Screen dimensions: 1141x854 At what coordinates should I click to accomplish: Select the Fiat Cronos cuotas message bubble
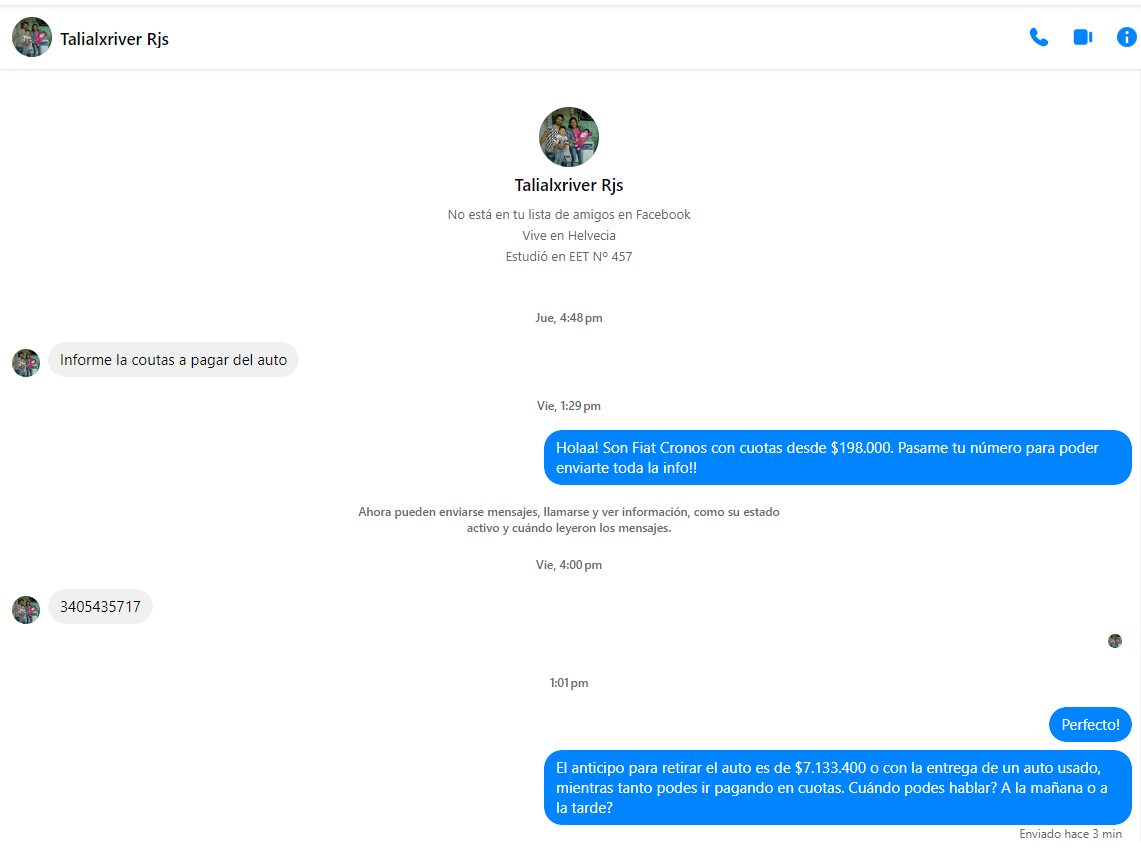point(837,457)
